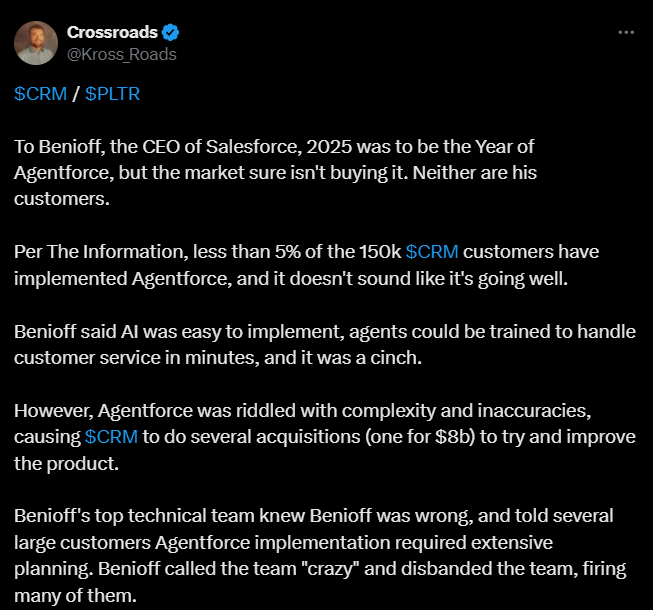Click the $CRM cashtag after "150k"
Viewport: 653px width, 610px height.
pyautogui.click(x=432, y=252)
